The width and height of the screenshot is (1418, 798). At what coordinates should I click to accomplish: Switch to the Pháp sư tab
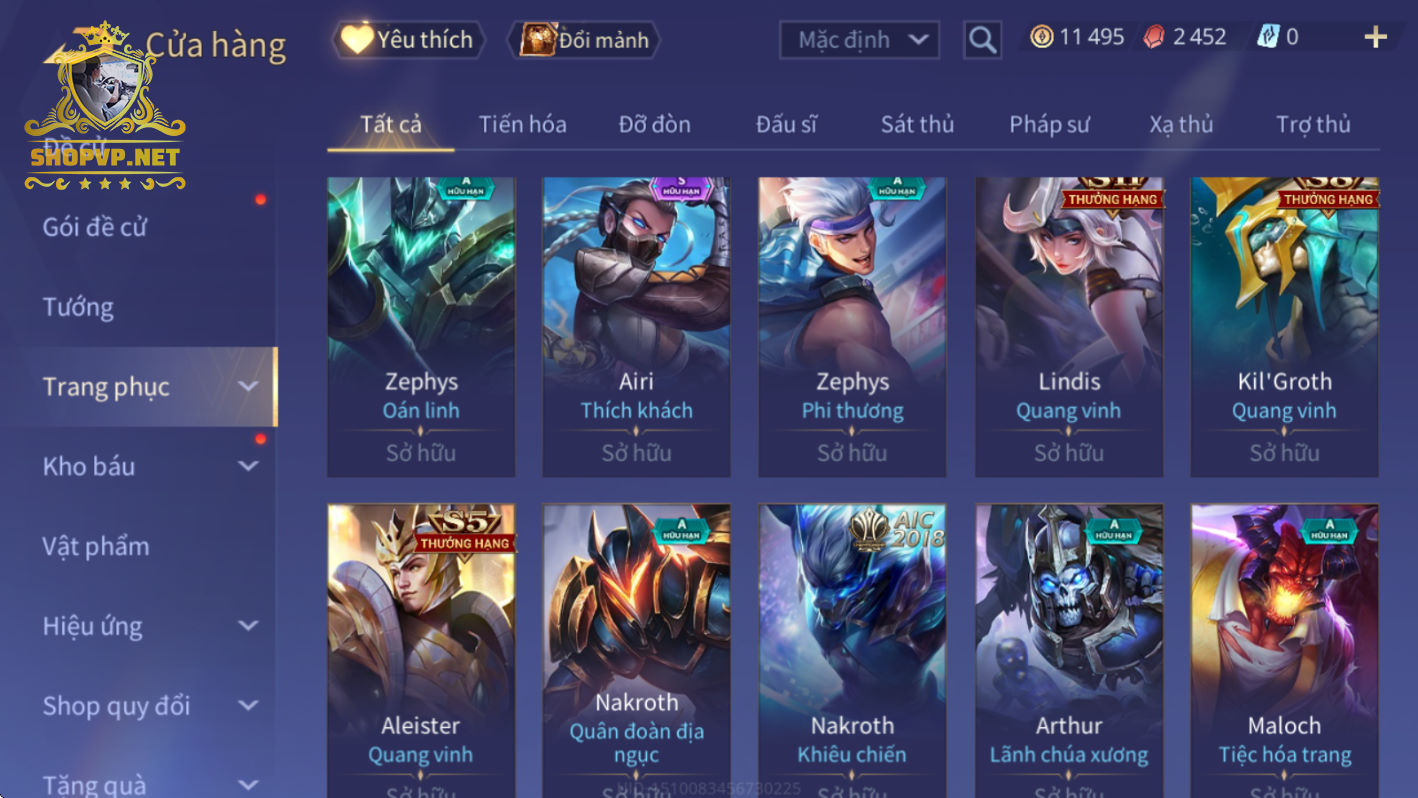[x=1049, y=124]
